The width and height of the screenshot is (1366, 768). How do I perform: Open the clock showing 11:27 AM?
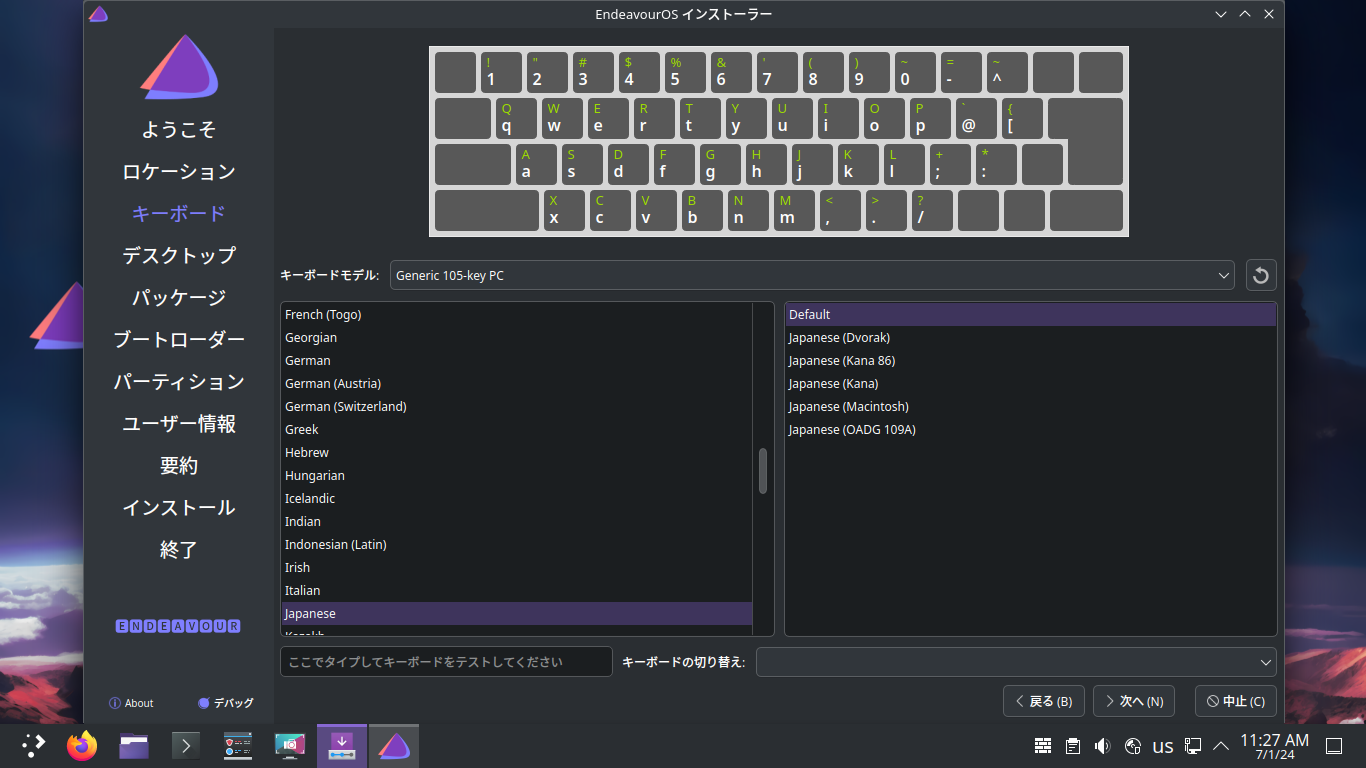click(x=1275, y=746)
